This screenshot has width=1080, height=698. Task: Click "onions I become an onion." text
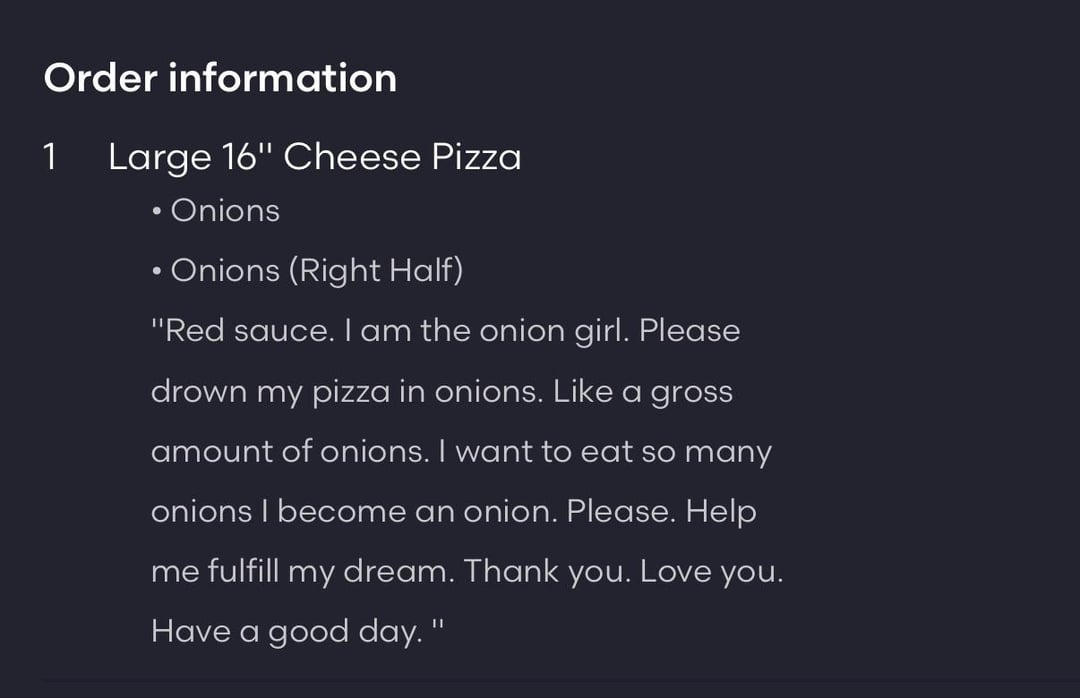353,511
